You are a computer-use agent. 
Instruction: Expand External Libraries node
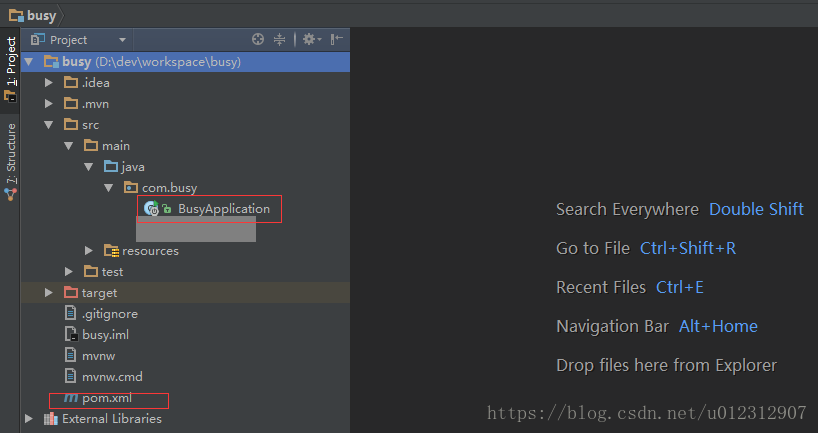click(x=29, y=418)
